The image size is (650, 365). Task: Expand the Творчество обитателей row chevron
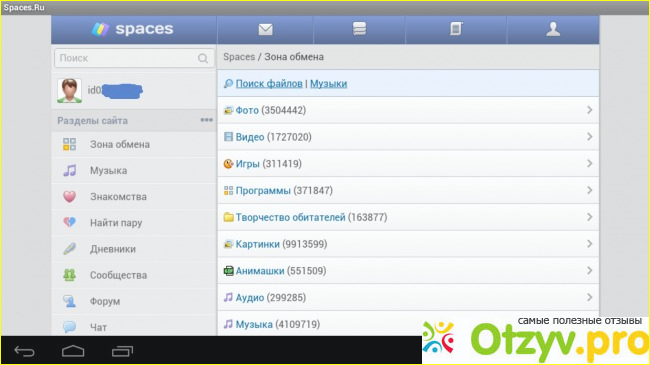[x=589, y=217]
